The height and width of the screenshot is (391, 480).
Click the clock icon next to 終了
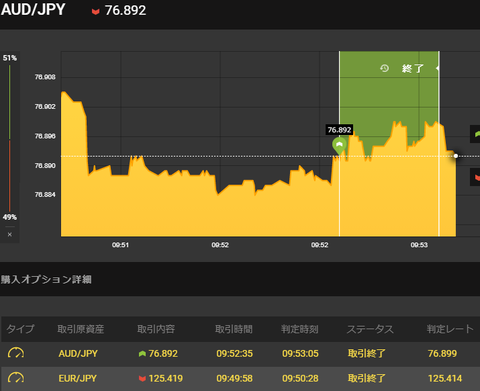click(384, 68)
